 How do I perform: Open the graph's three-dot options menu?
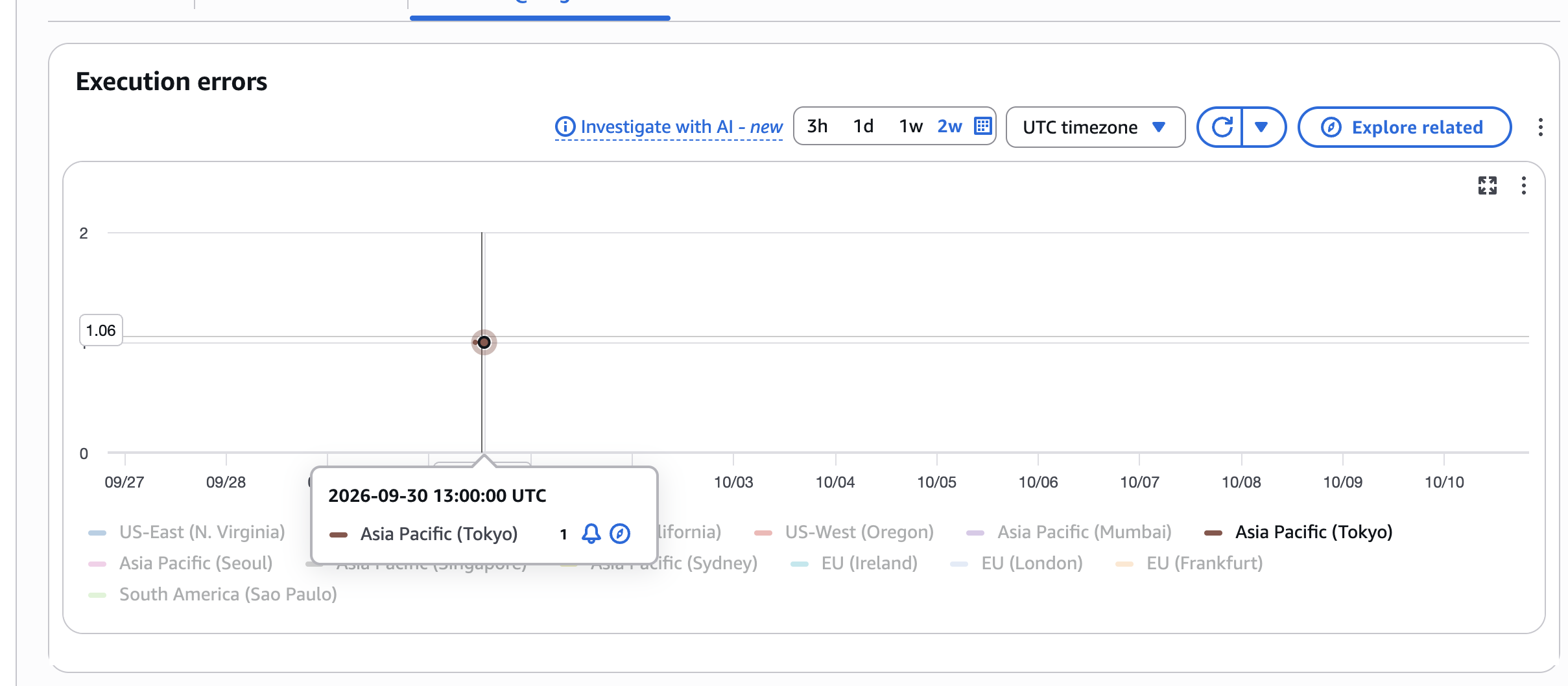[1523, 185]
